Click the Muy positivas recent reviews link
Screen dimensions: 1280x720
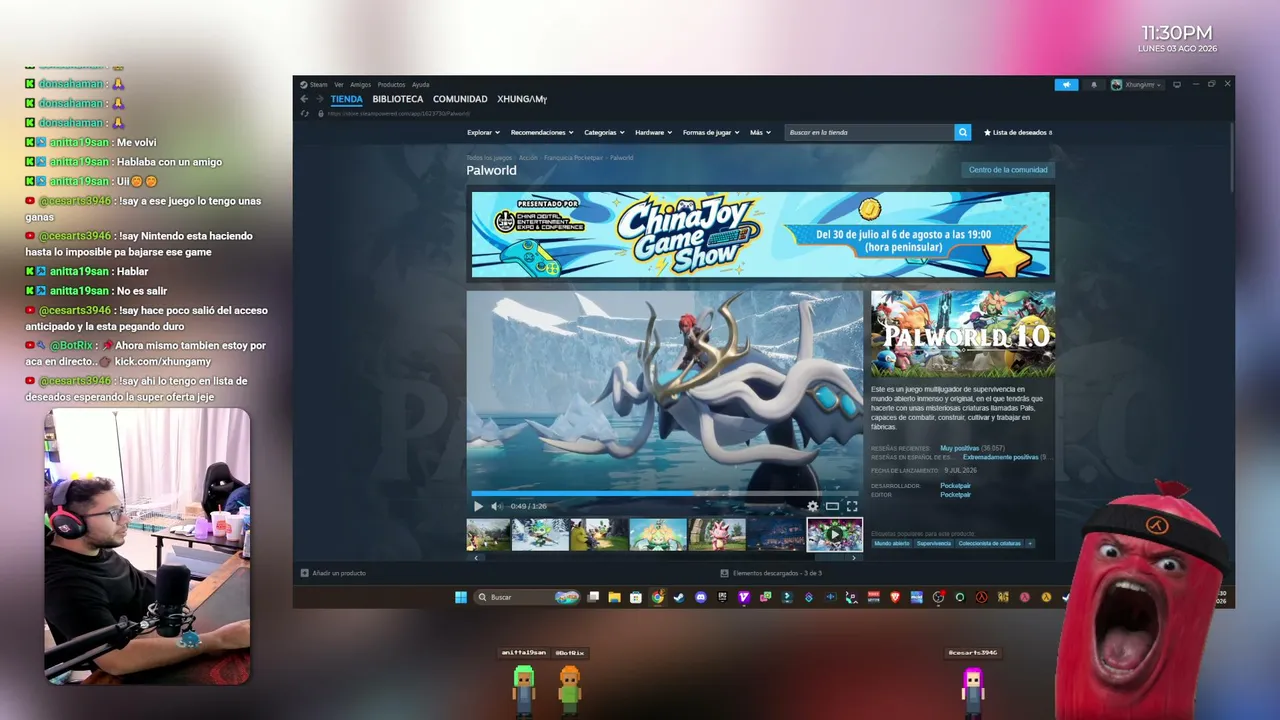coord(959,448)
